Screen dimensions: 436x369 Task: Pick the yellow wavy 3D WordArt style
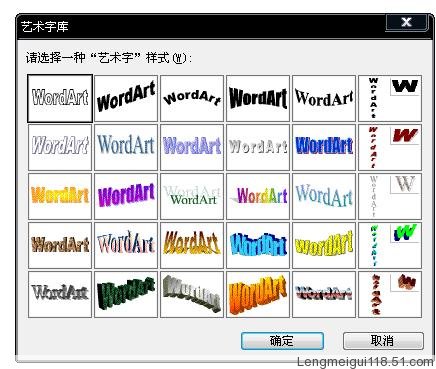[x=324, y=245]
